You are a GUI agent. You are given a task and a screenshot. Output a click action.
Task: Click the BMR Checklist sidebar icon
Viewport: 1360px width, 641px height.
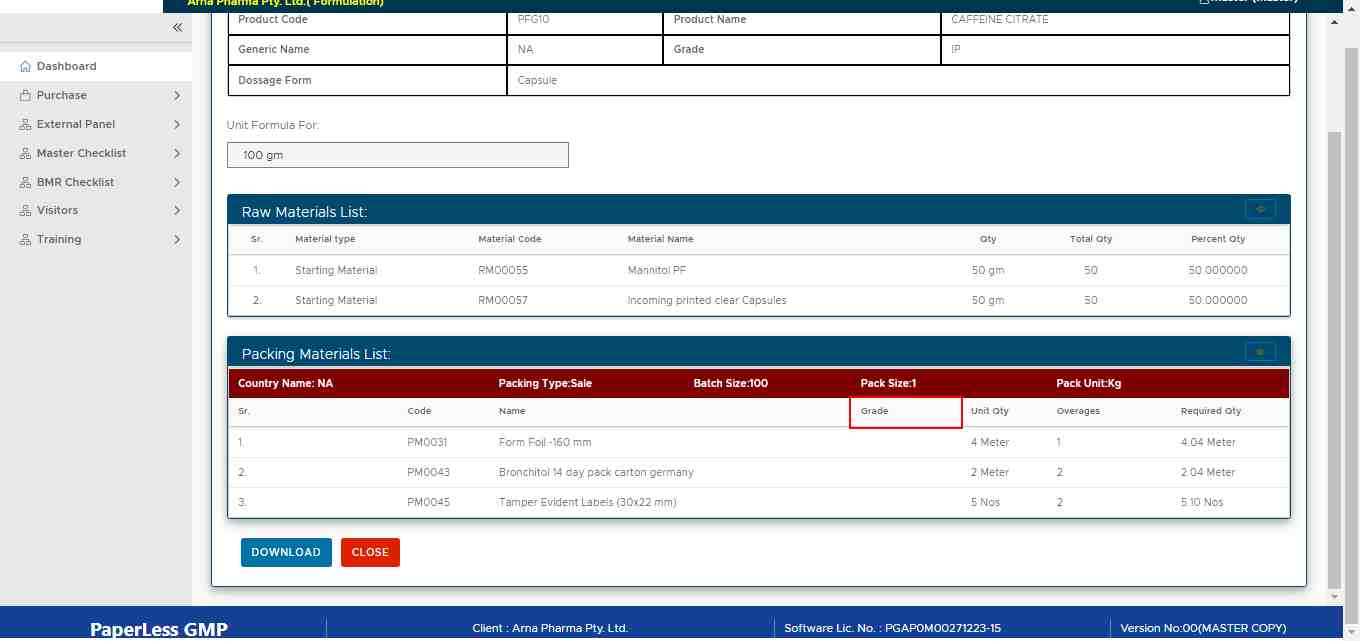click(x=26, y=183)
